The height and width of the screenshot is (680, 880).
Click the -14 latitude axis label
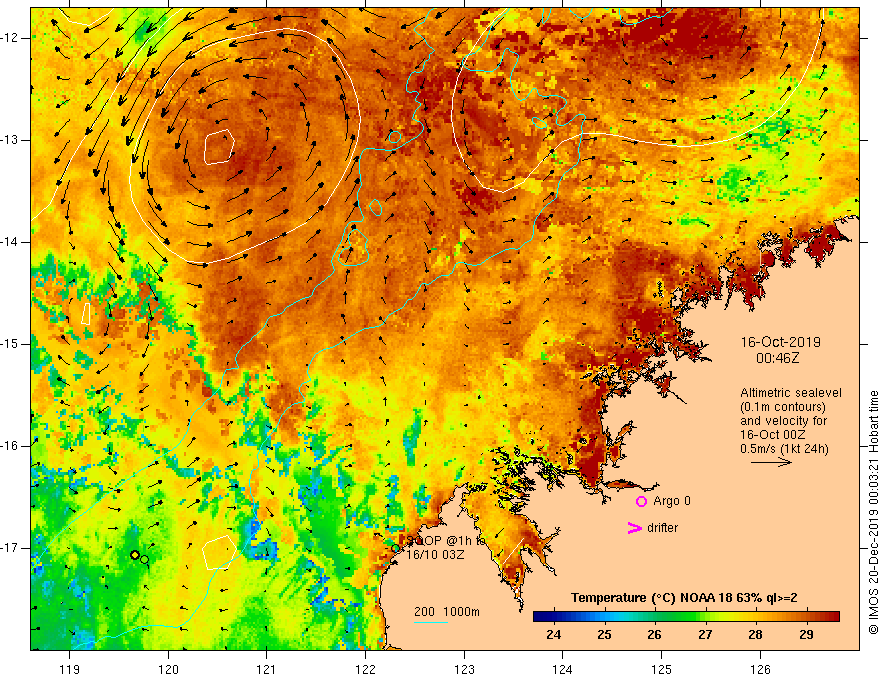point(10,242)
